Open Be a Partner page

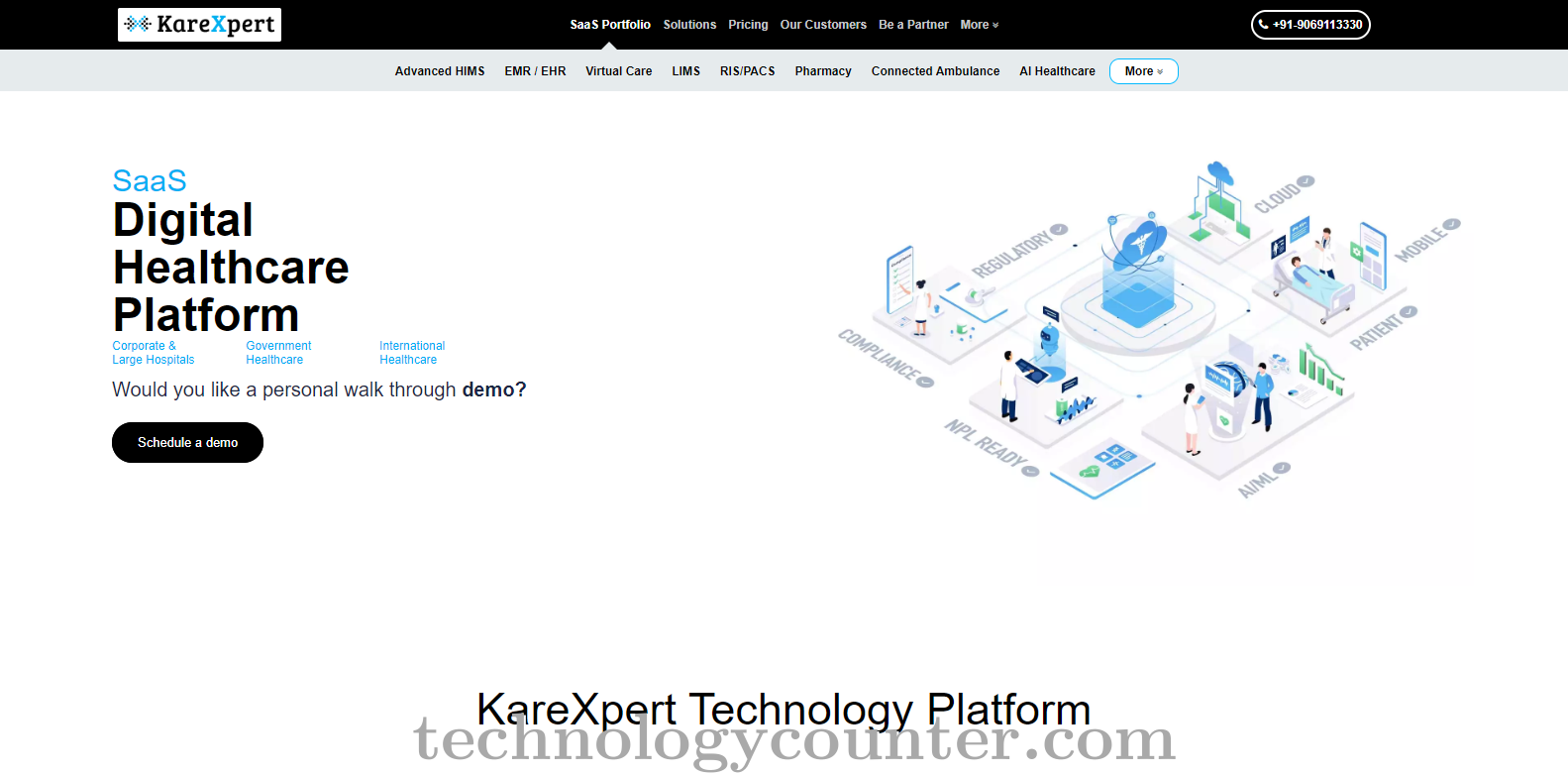point(913,25)
